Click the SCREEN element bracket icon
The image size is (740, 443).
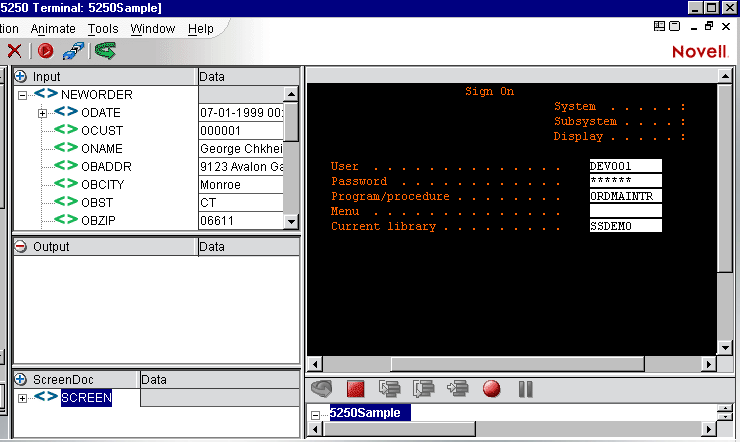pyautogui.click(x=46, y=397)
